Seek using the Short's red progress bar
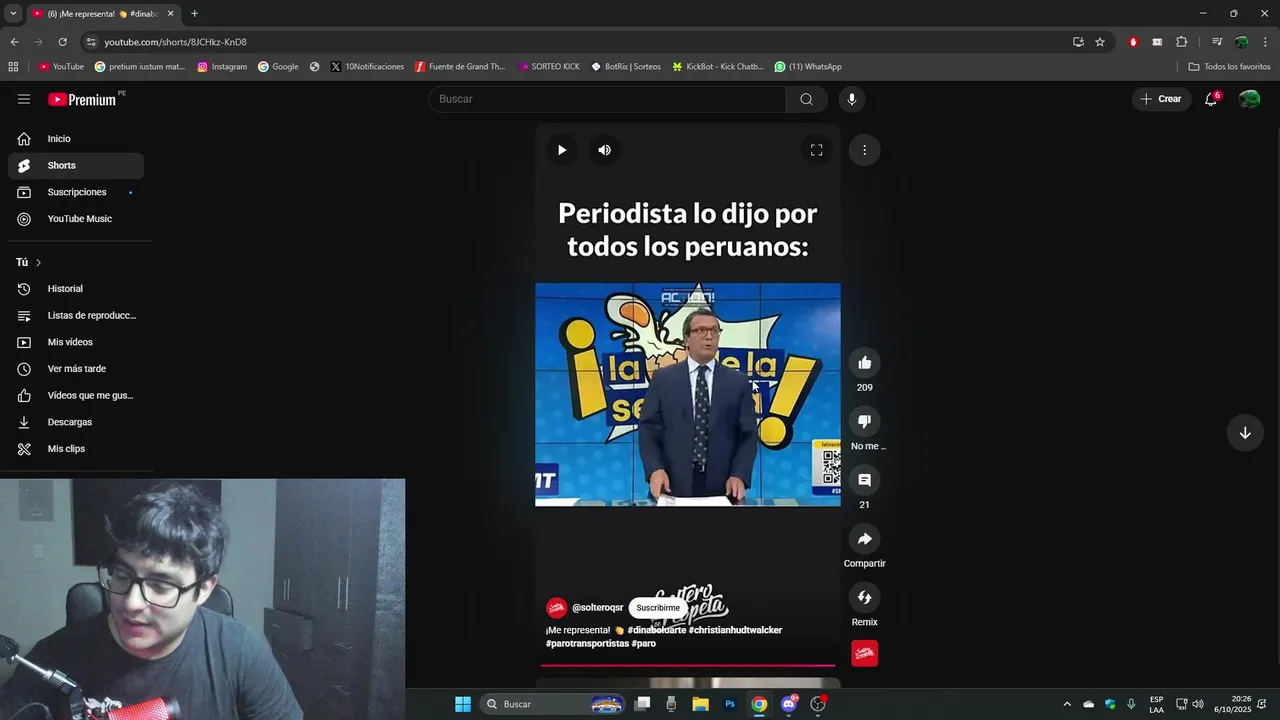This screenshot has height=720, width=1280. (688, 664)
